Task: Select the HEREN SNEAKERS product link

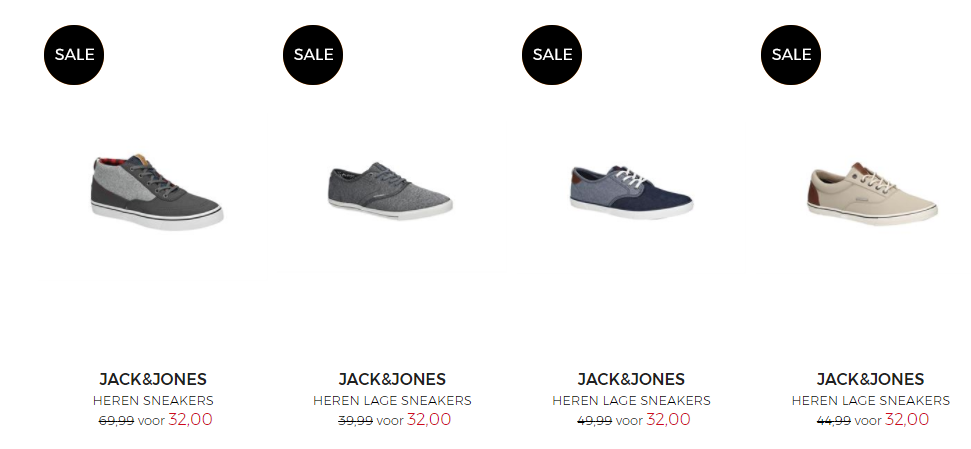Action: tap(153, 401)
